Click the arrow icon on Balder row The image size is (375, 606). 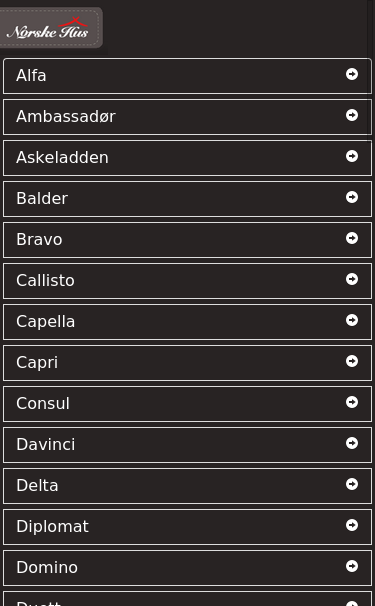click(x=352, y=197)
